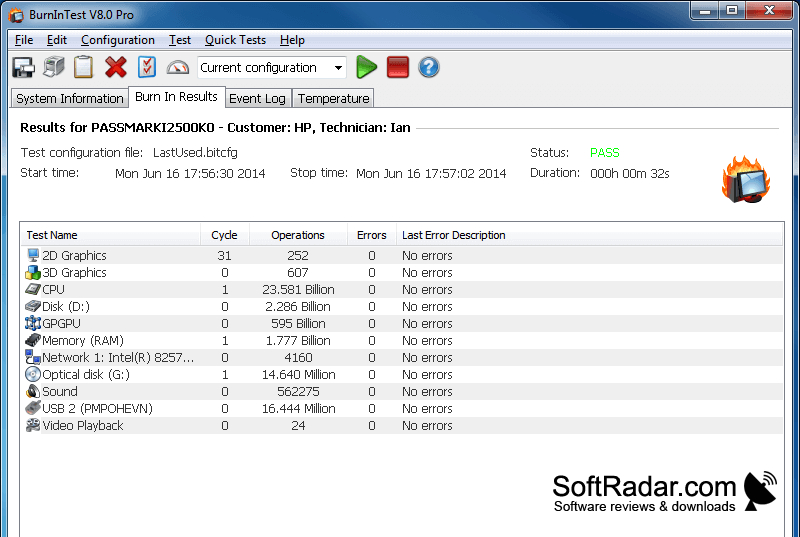Sort by the Operations column header

tap(298, 235)
